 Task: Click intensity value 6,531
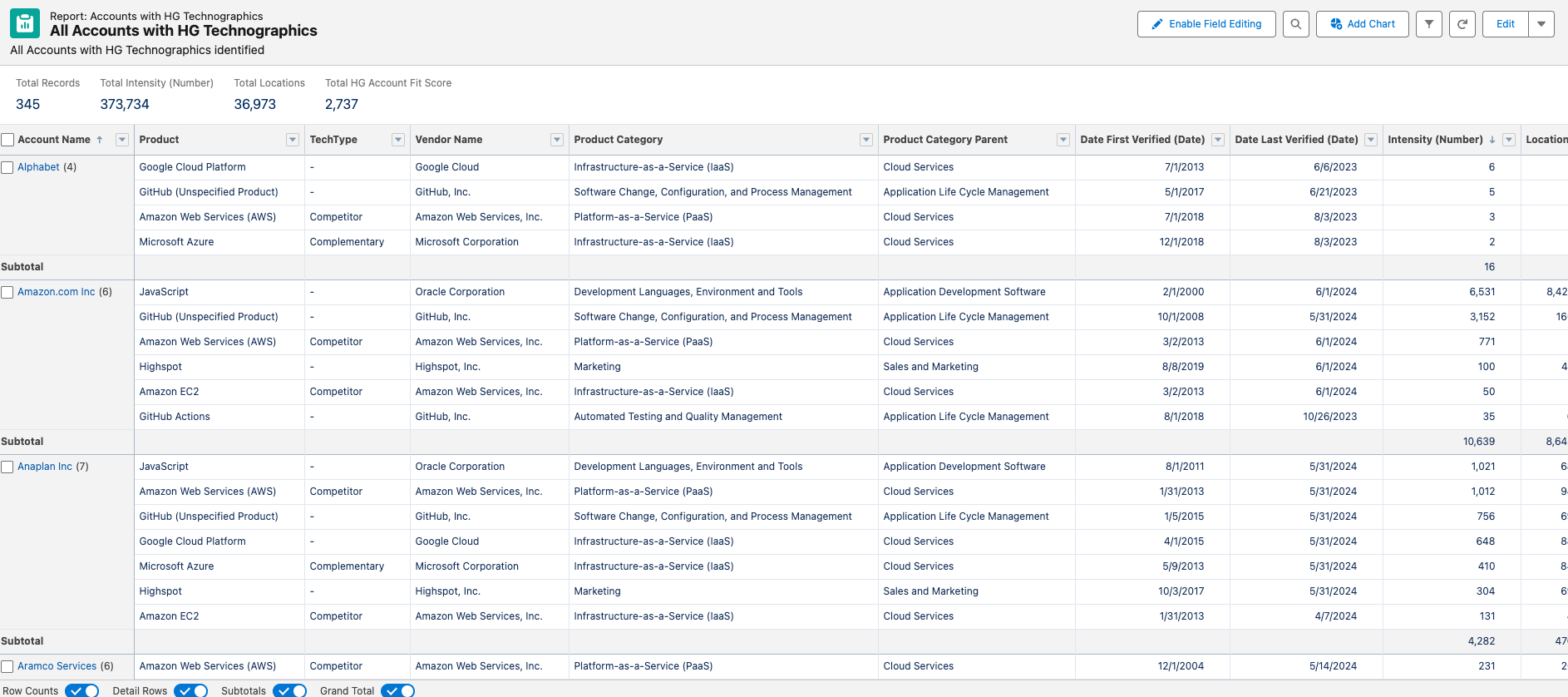pyautogui.click(x=1482, y=292)
